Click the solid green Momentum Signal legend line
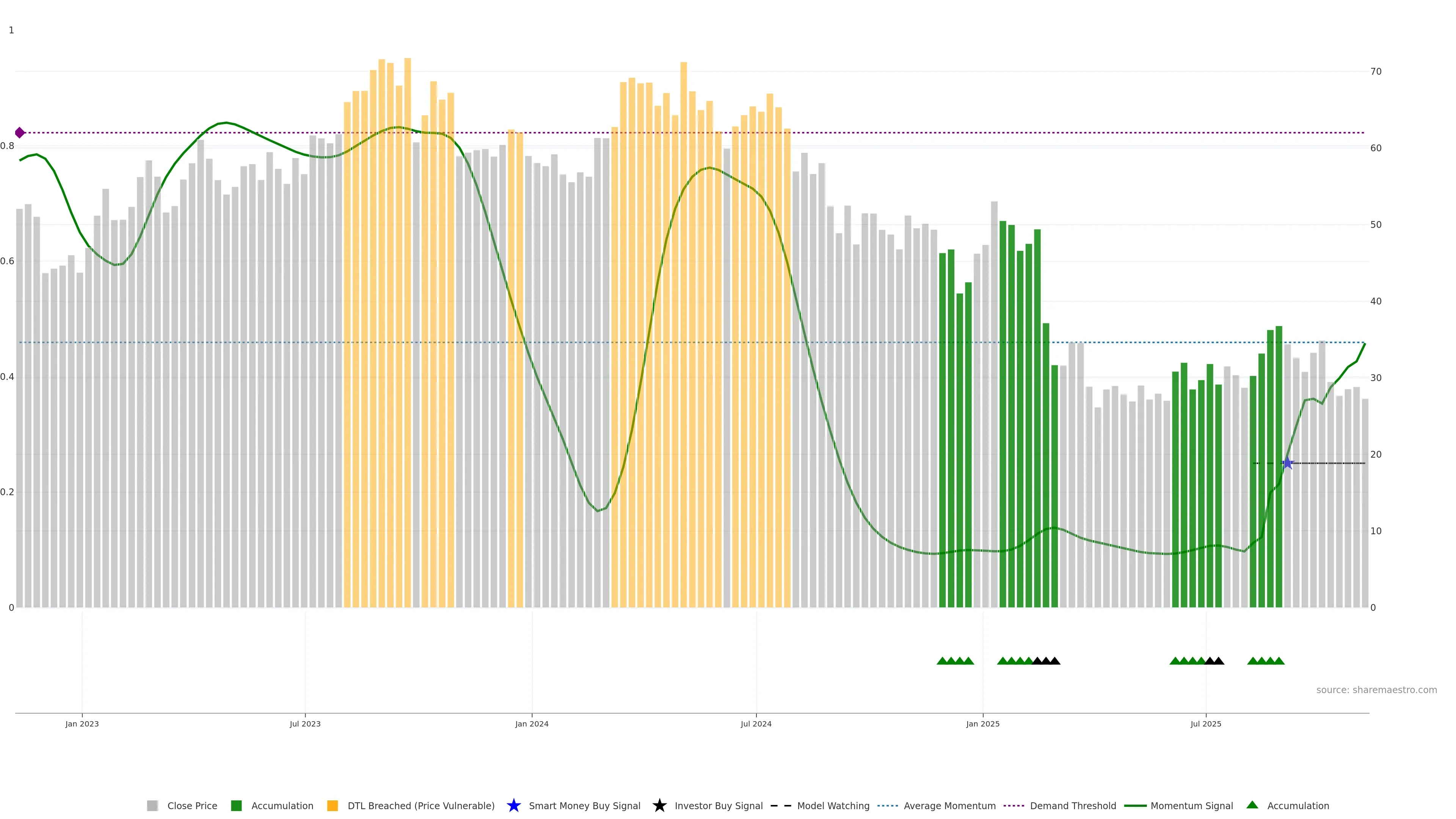1456x819 pixels. tap(1135, 805)
